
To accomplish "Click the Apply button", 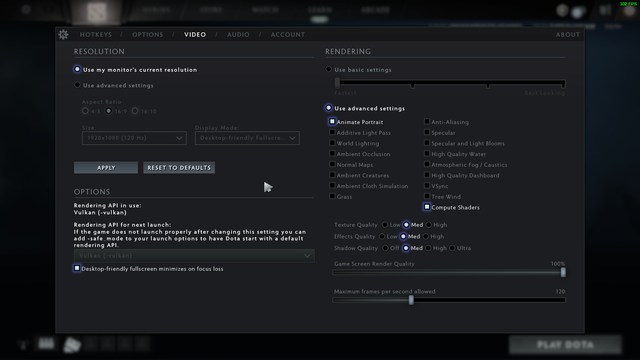I will (x=106, y=168).
